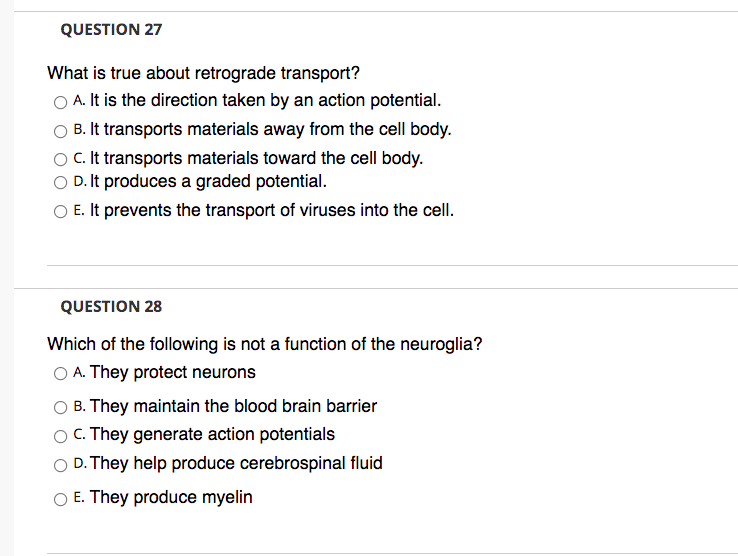
Task: Click answer text 'It produces a graded potential'
Action: coord(208,181)
